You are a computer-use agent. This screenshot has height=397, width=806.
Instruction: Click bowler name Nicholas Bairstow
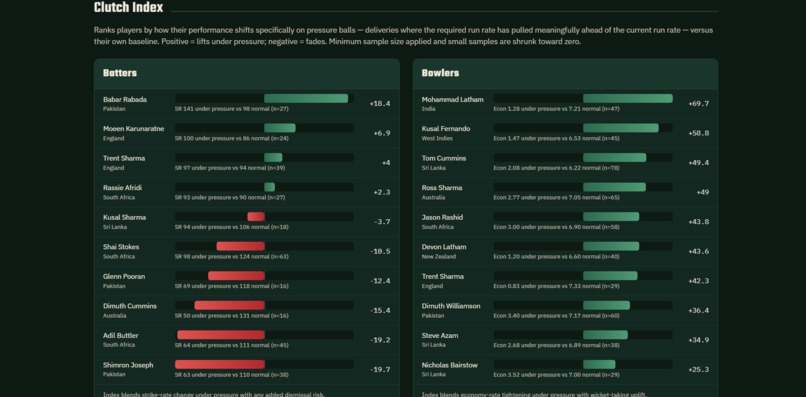pos(449,365)
